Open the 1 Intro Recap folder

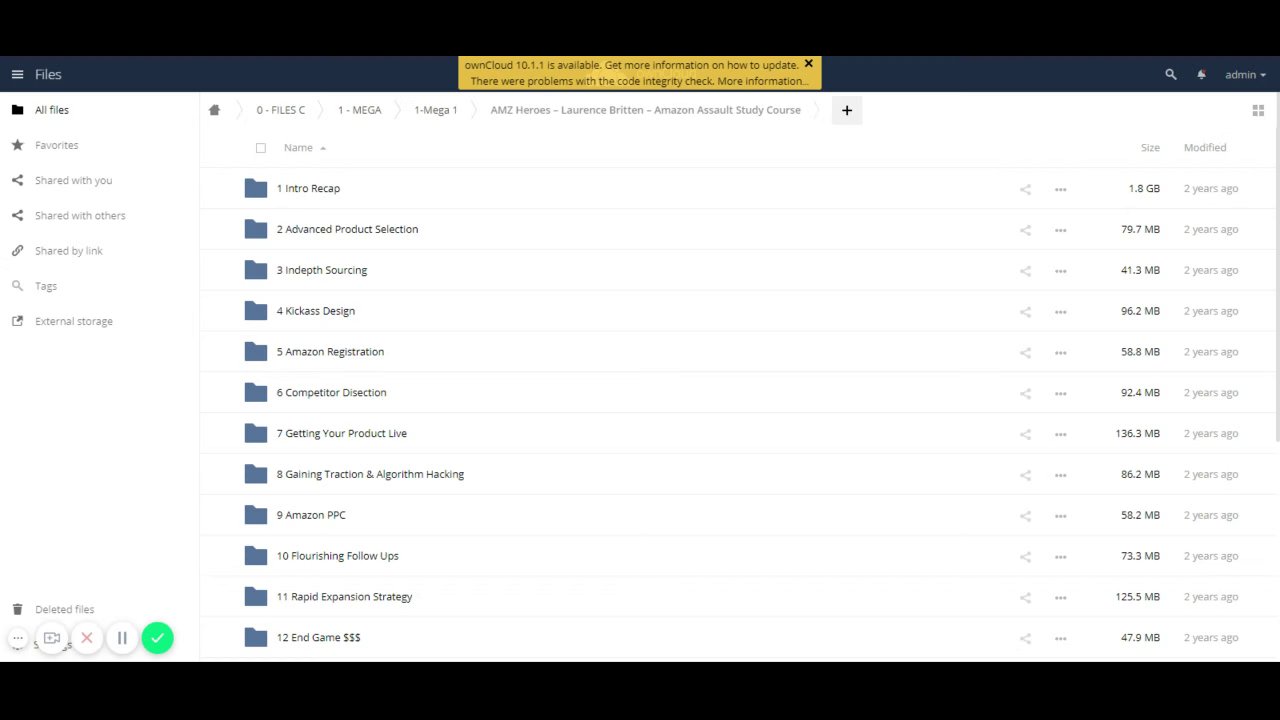coord(308,188)
